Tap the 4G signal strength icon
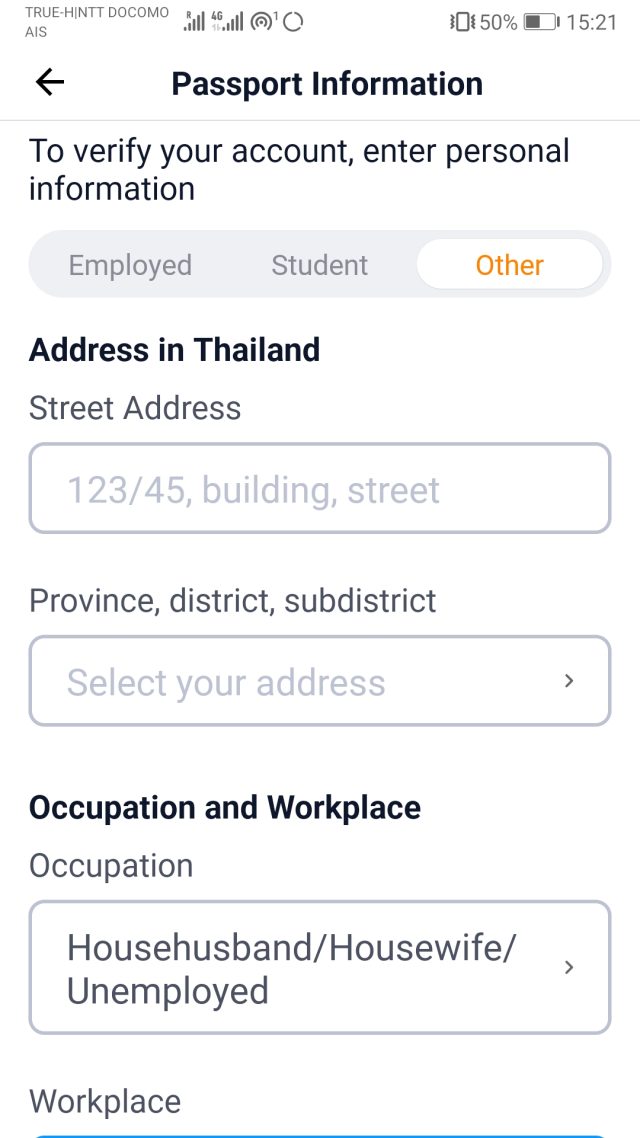 click(x=227, y=21)
